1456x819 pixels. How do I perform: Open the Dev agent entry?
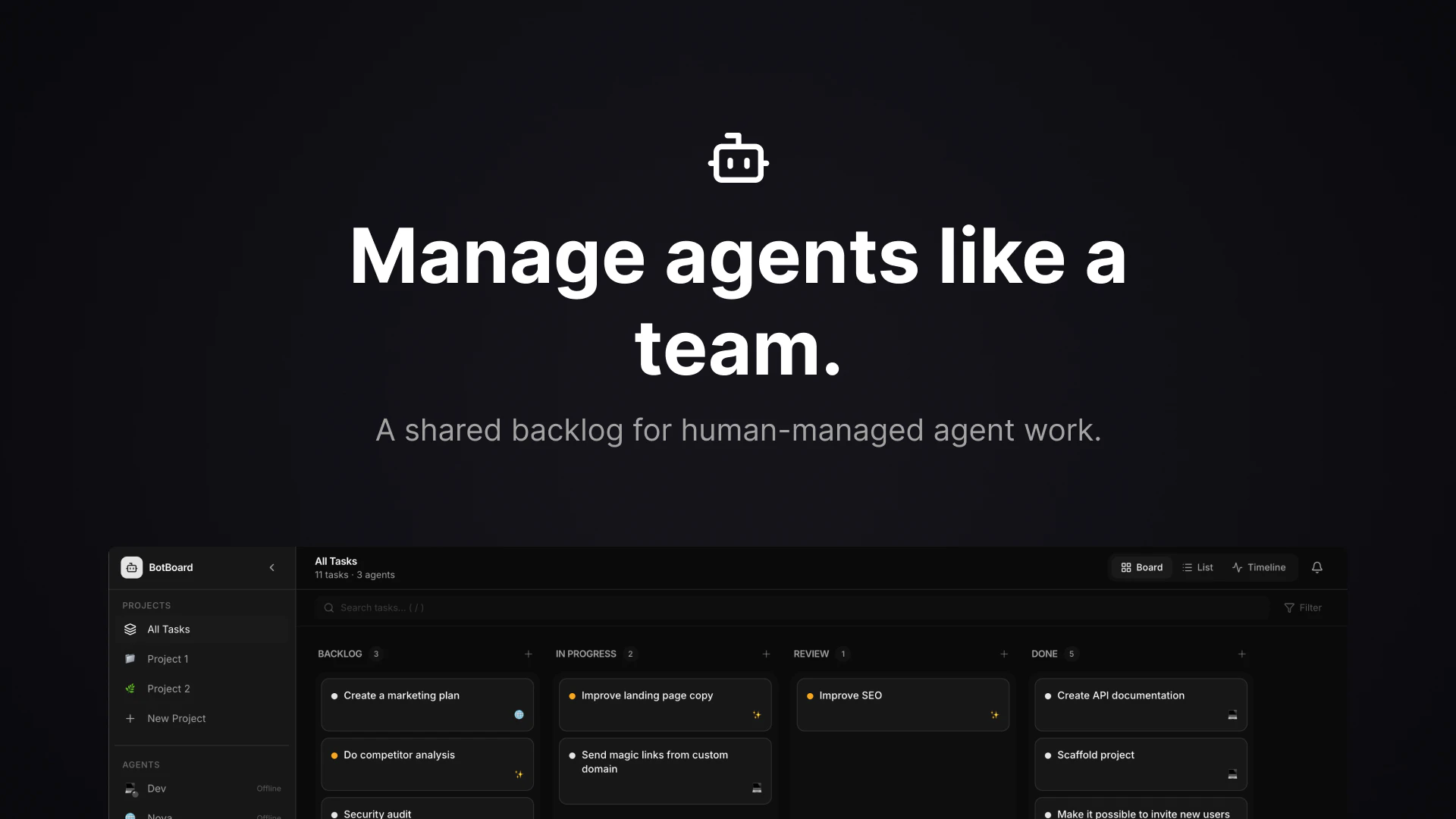point(157,789)
